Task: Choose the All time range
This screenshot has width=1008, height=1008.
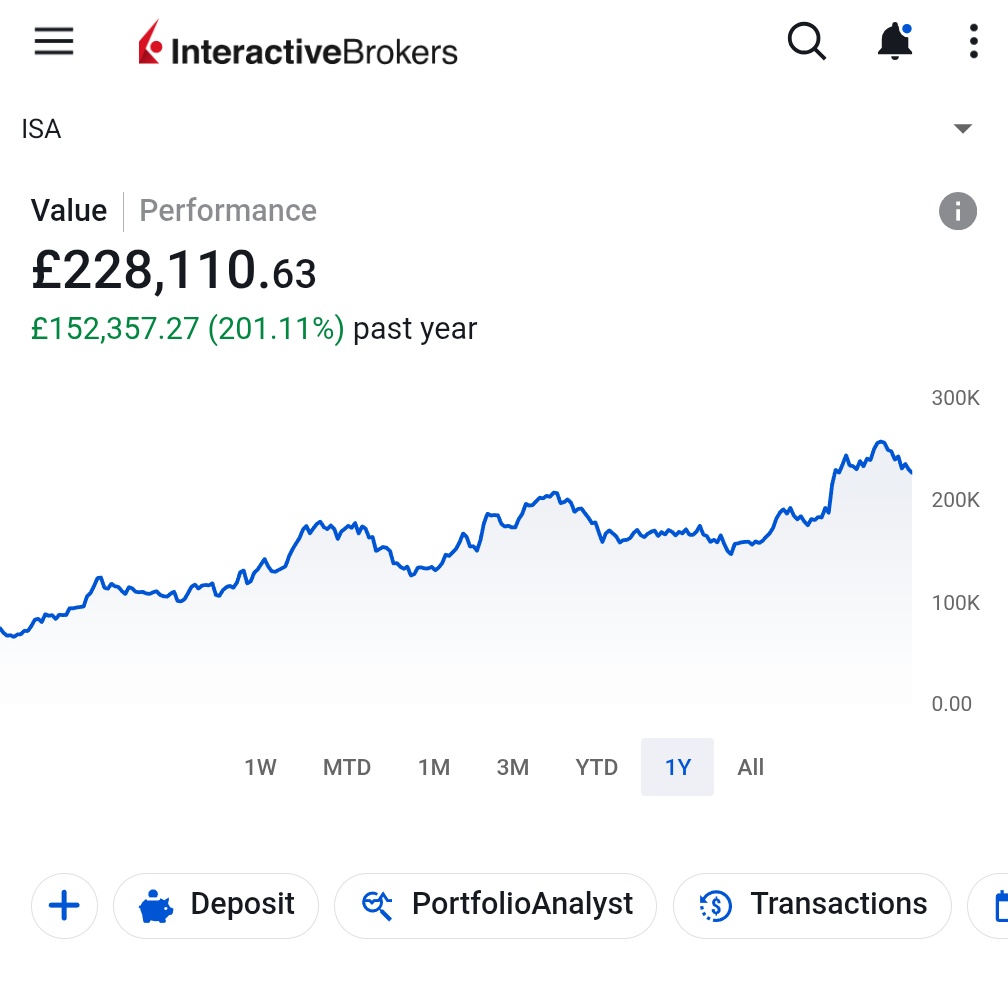Action: click(750, 767)
